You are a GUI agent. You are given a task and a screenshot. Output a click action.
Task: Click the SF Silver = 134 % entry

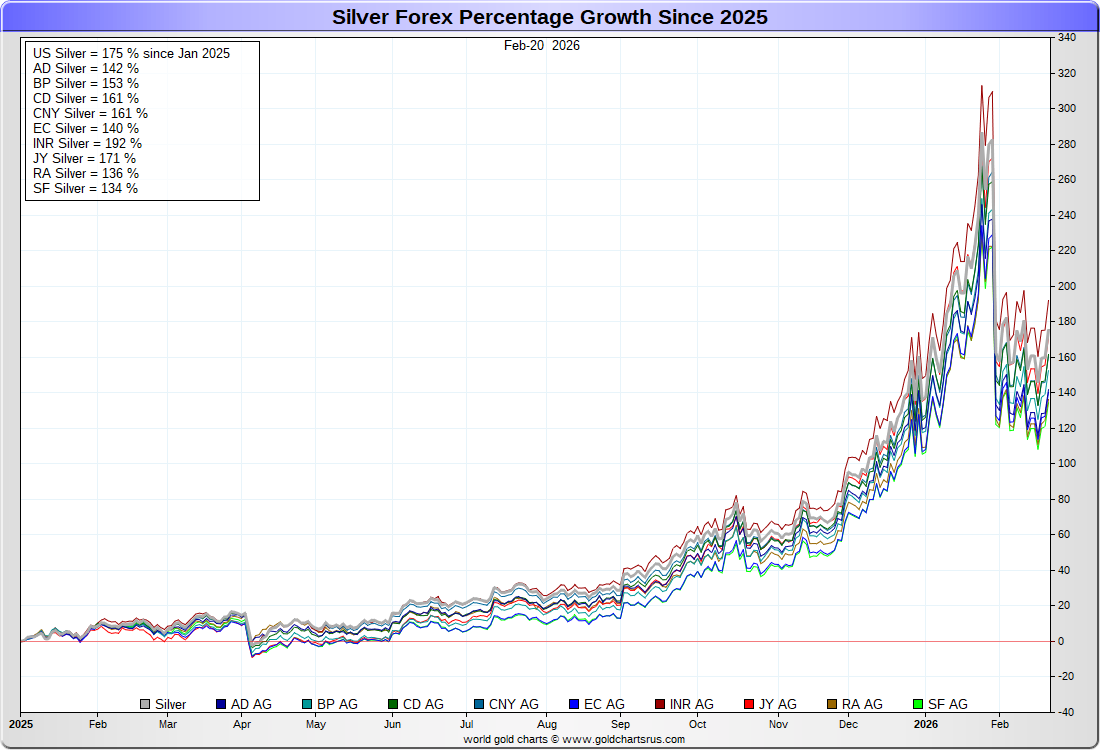(85, 188)
